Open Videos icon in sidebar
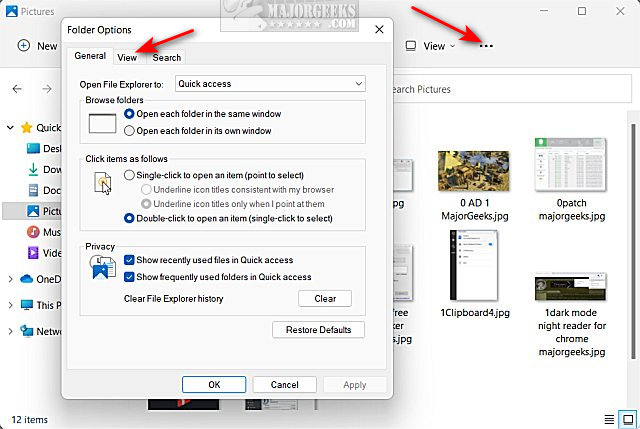The height and width of the screenshot is (429, 640). coord(33,253)
